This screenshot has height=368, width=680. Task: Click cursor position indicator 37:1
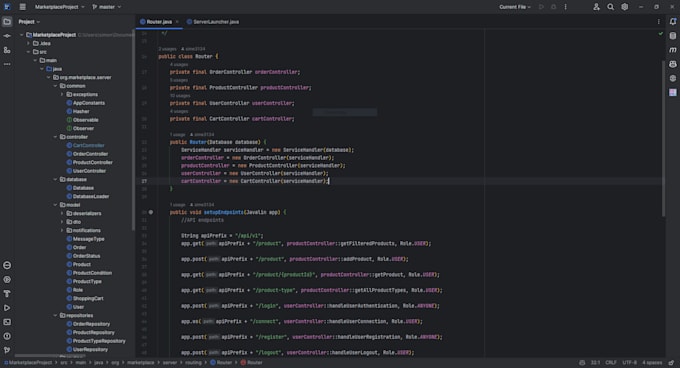(595, 363)
